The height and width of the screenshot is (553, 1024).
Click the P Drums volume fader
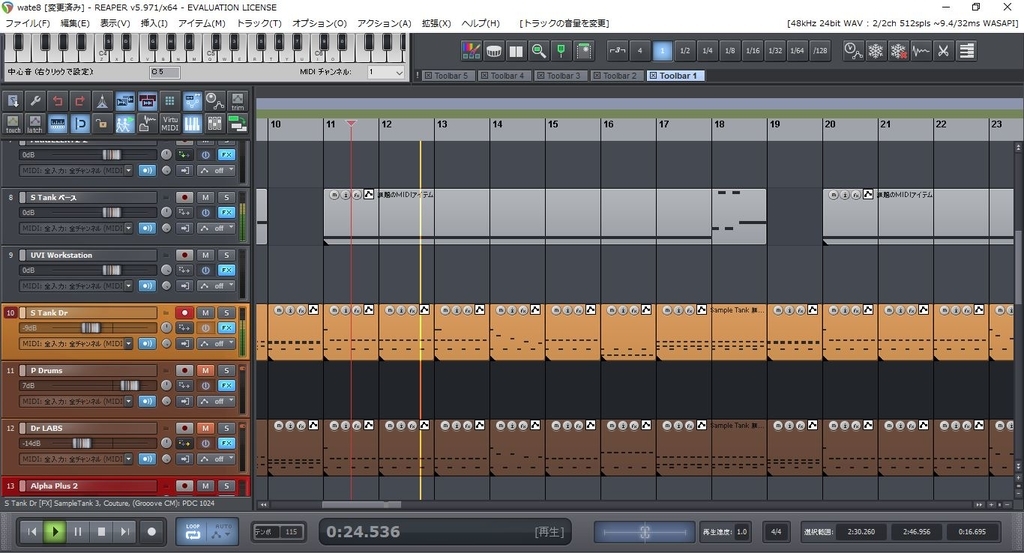pos(129,385)
